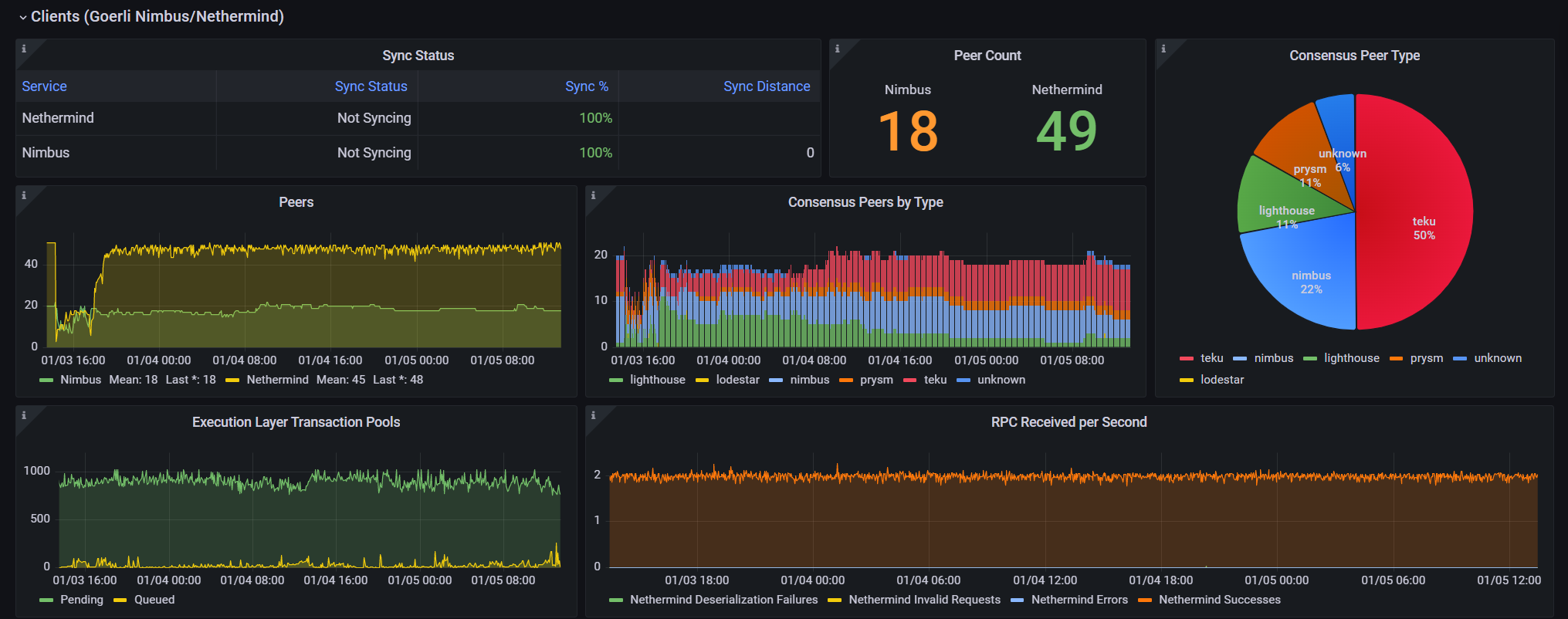Toggle Queued series in Transaction Pools legend

click(154, 600)
